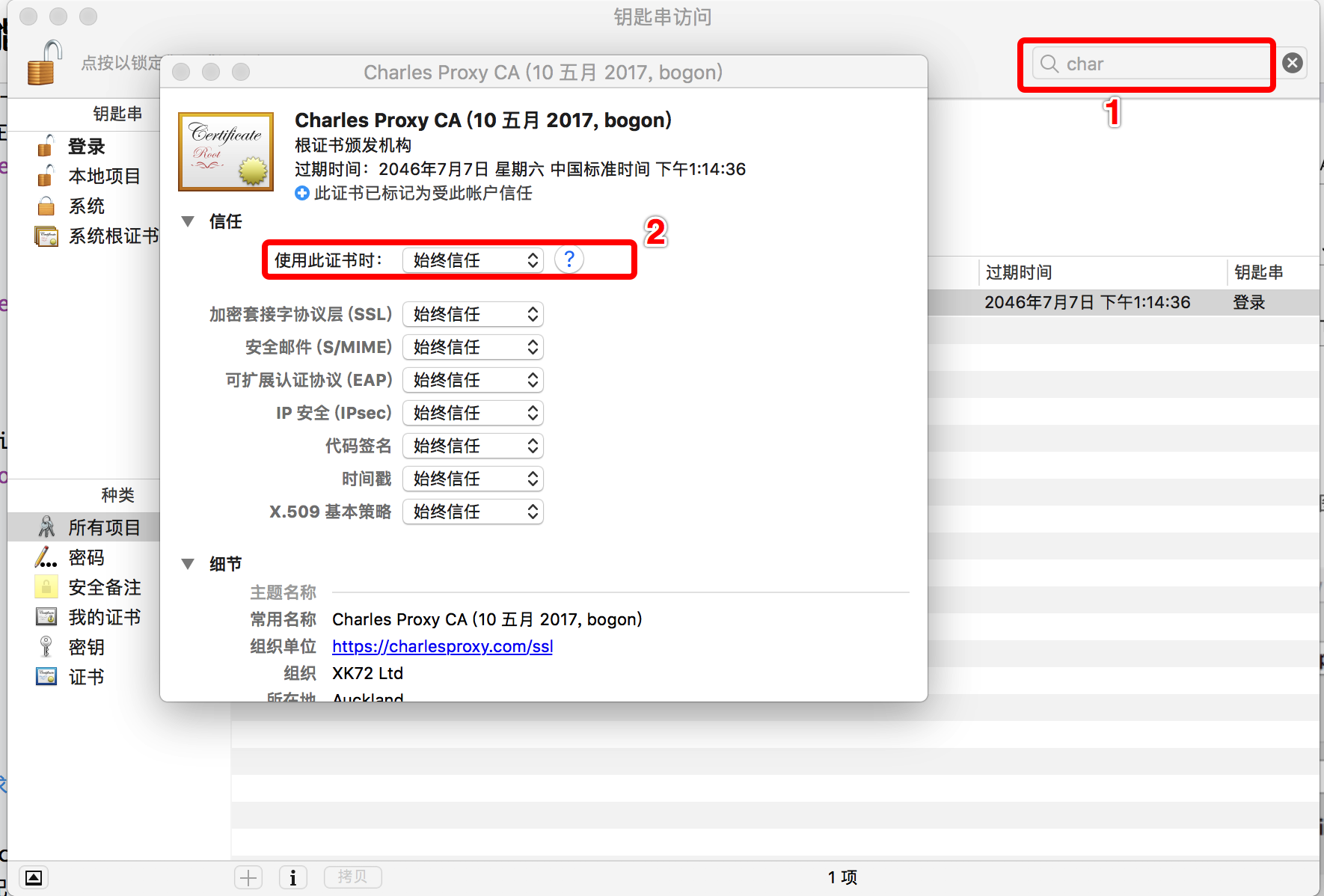
Task: Select the 登录 keychain
Action: click(x=87, y=146)
